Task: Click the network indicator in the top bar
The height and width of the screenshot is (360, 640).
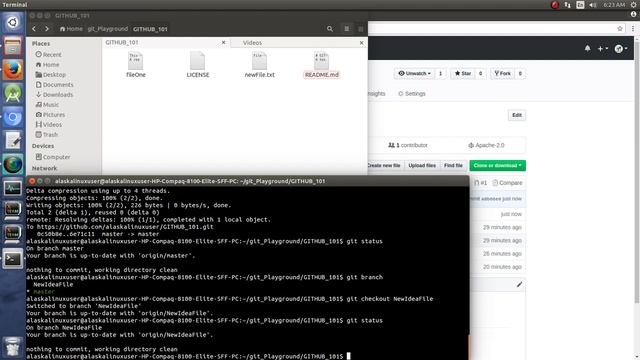Action: (567, 5)
